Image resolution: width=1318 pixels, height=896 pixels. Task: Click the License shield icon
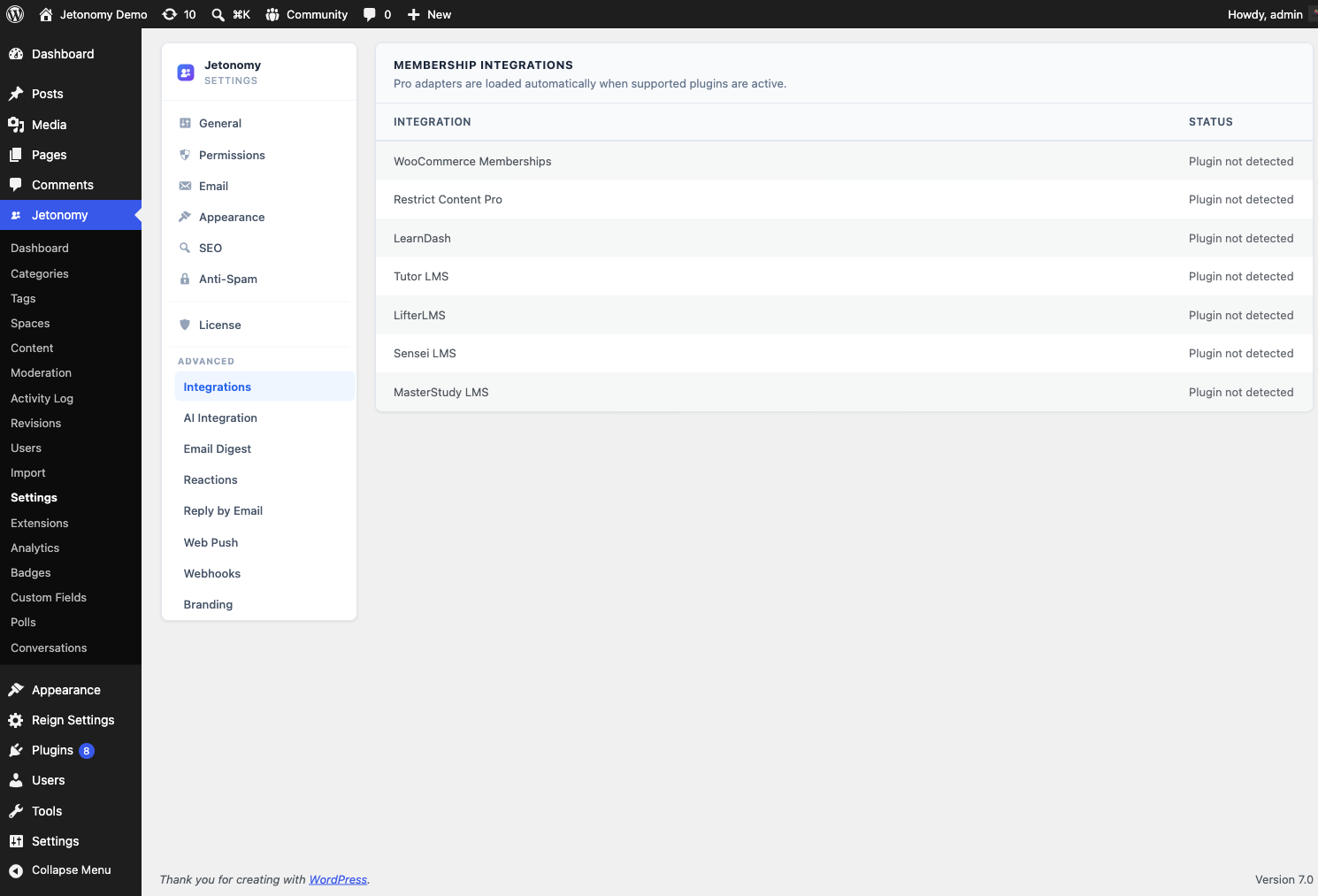click(x=185, y=325)
